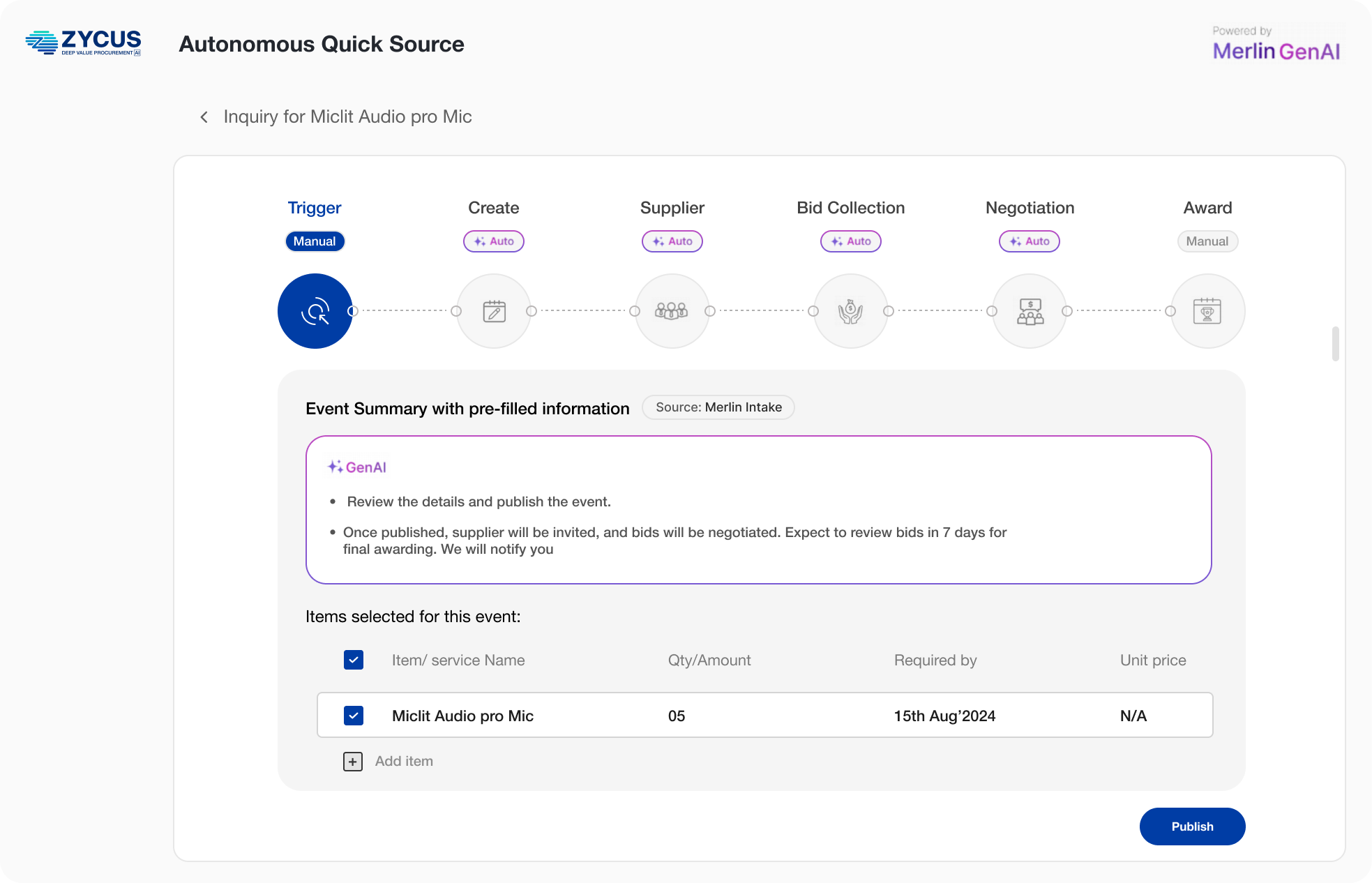Switch to the Create step label
Viewport: 1372px width, 883px height.
(x=494, y=208)
